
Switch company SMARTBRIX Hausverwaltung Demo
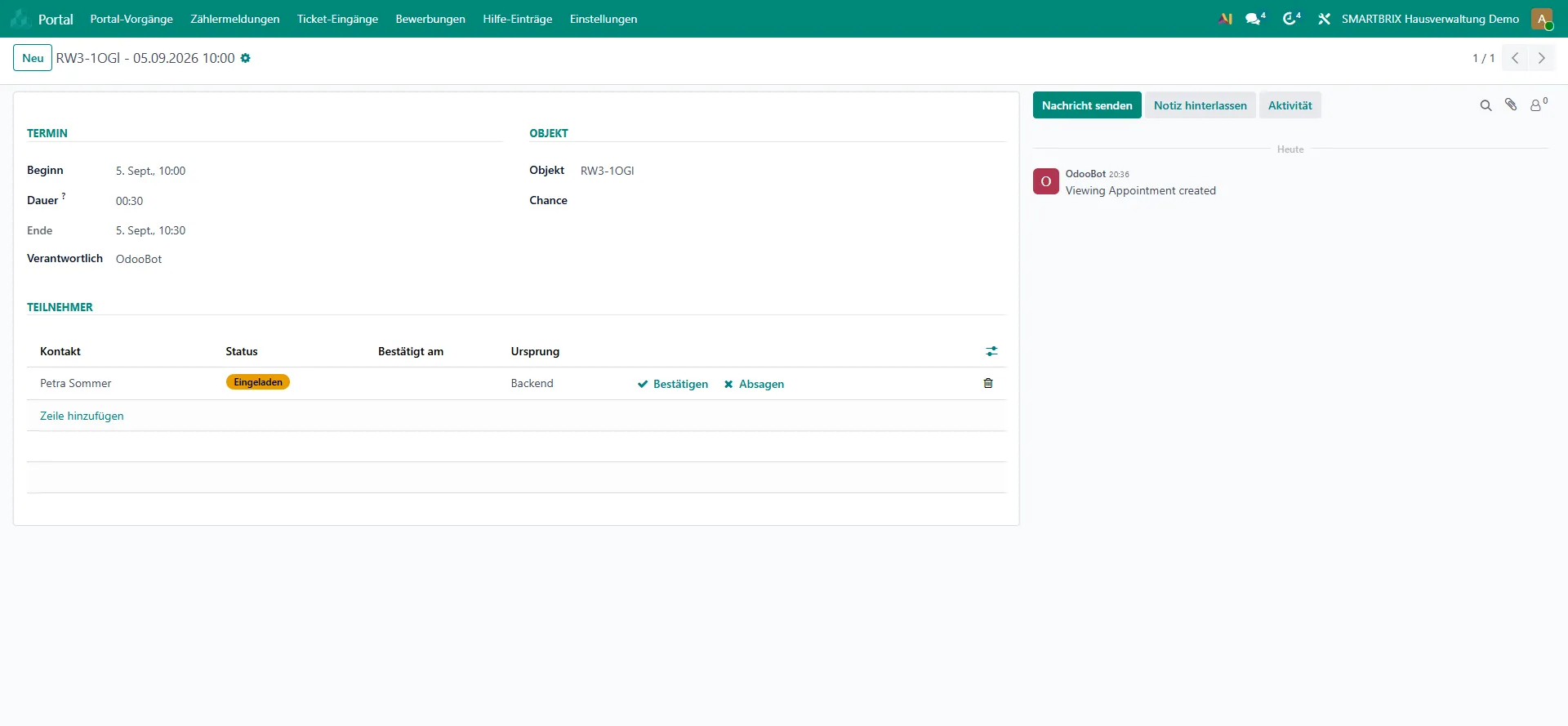[x=1430, y=19]
